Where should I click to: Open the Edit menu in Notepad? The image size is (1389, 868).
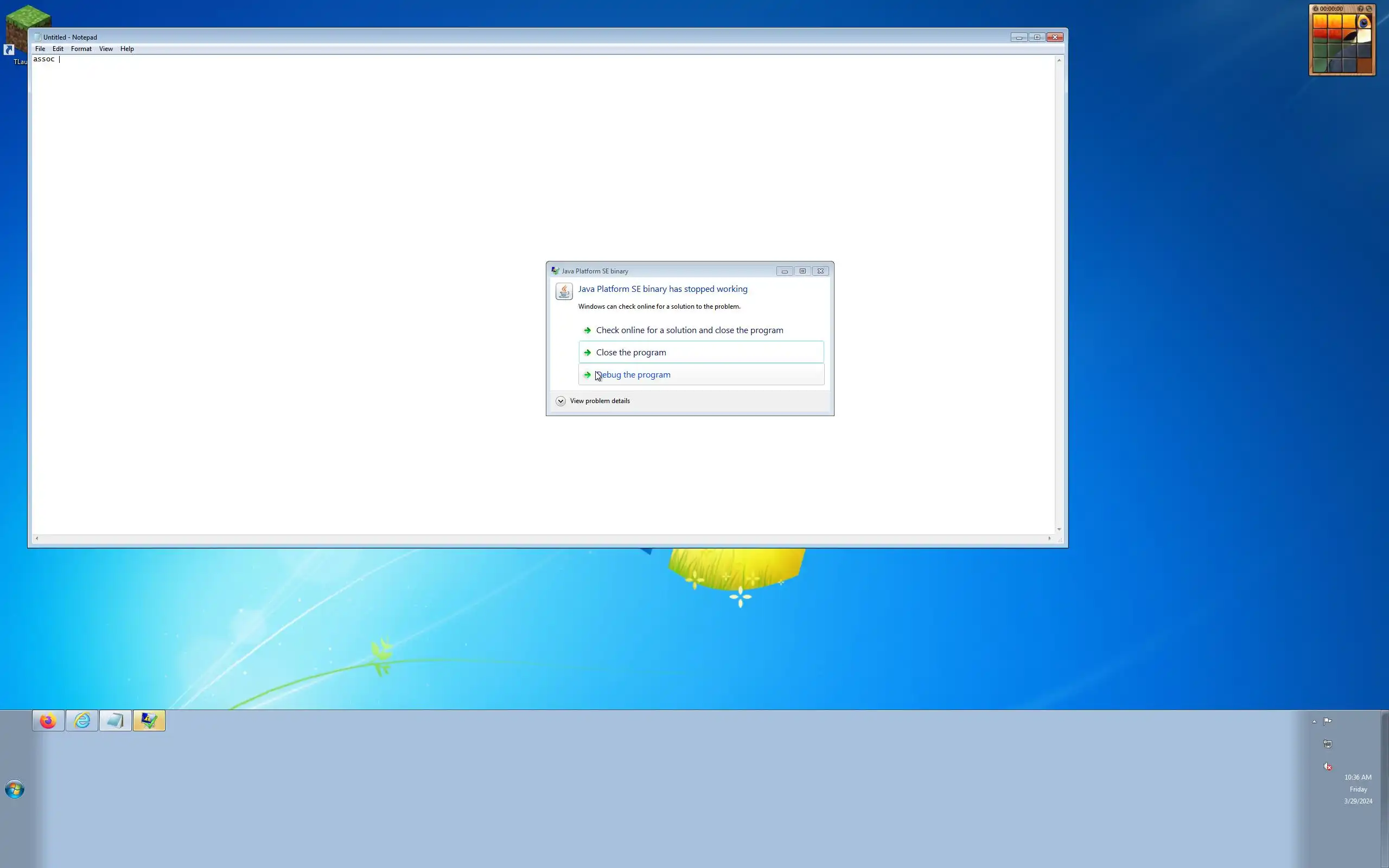coord(58,49)
